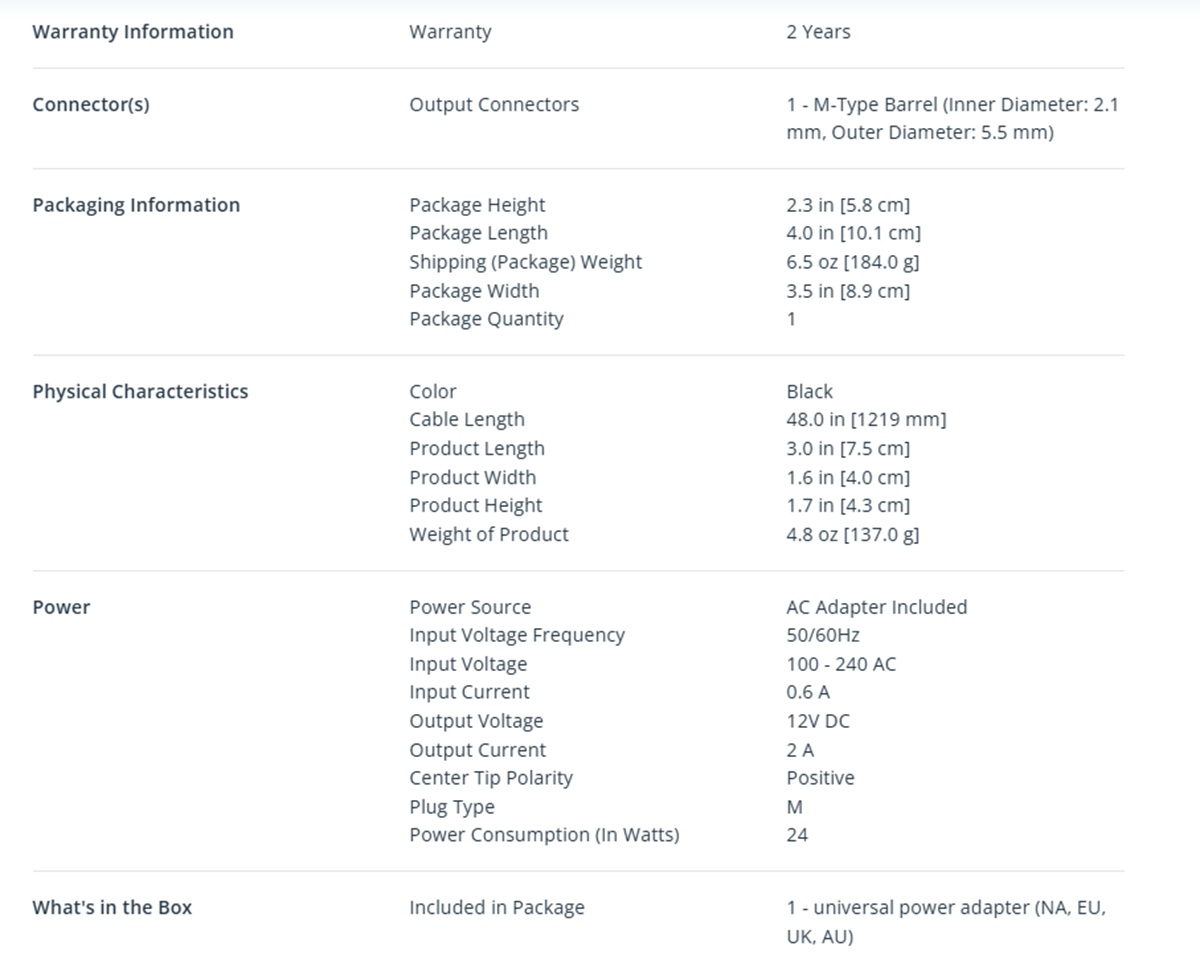Select the Shipping (Package) Weight label
Viewport: 1200px width, 971px height.
[x=525, y=262]
